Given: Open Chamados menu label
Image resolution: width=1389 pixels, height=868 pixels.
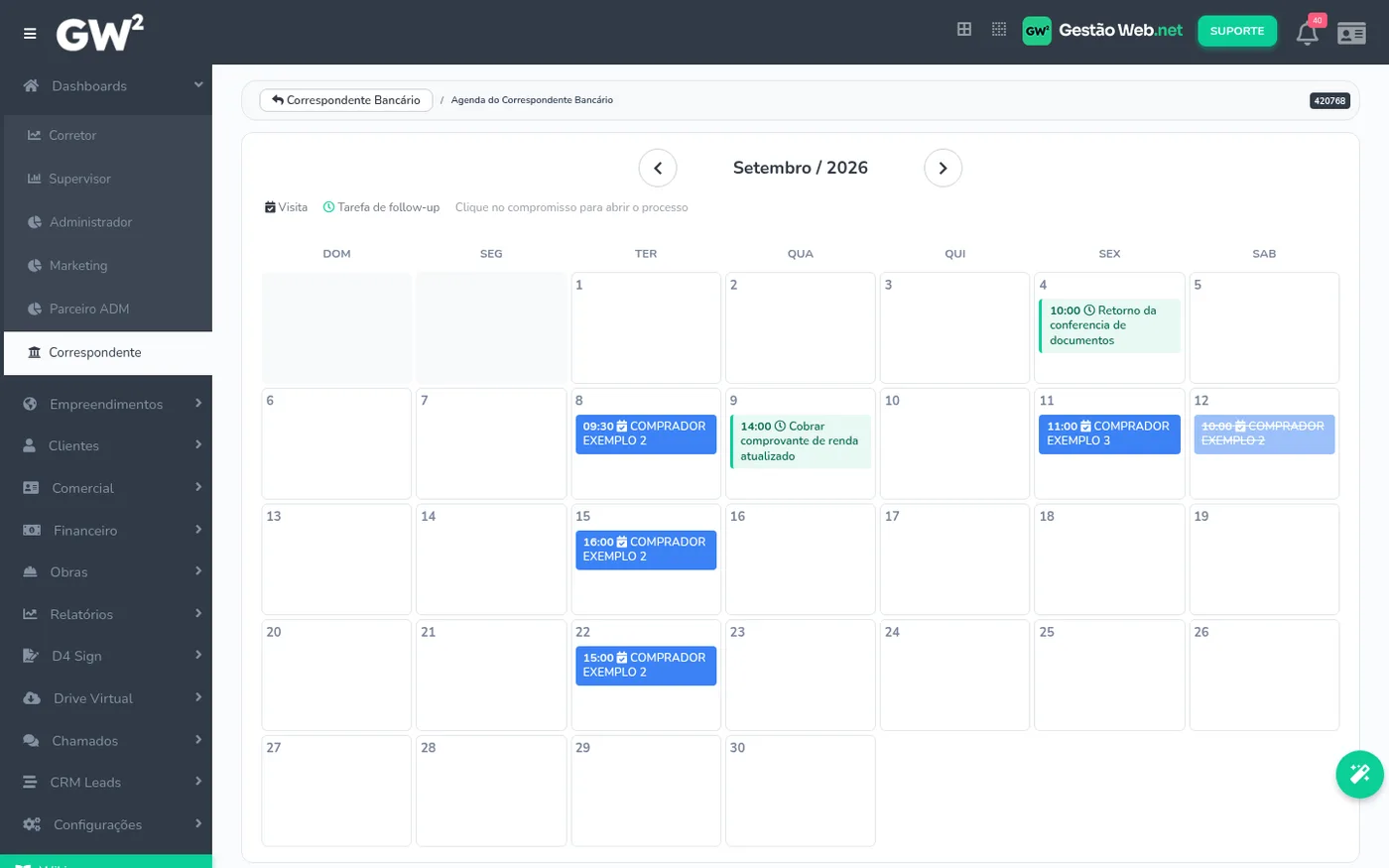Looking at the screenshot, I should point(84,741).
